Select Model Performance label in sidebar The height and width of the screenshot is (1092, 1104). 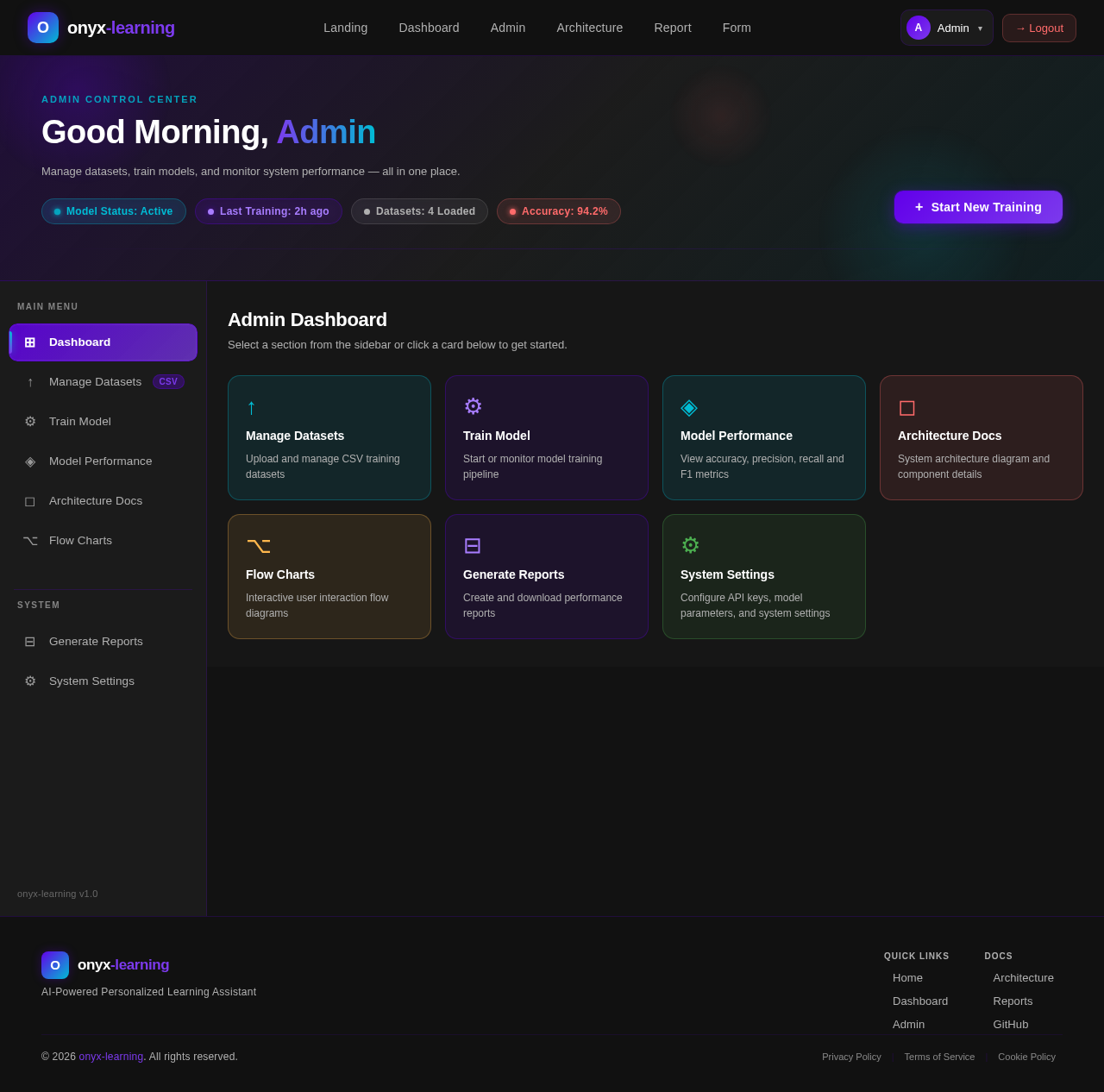click(101, 461)
